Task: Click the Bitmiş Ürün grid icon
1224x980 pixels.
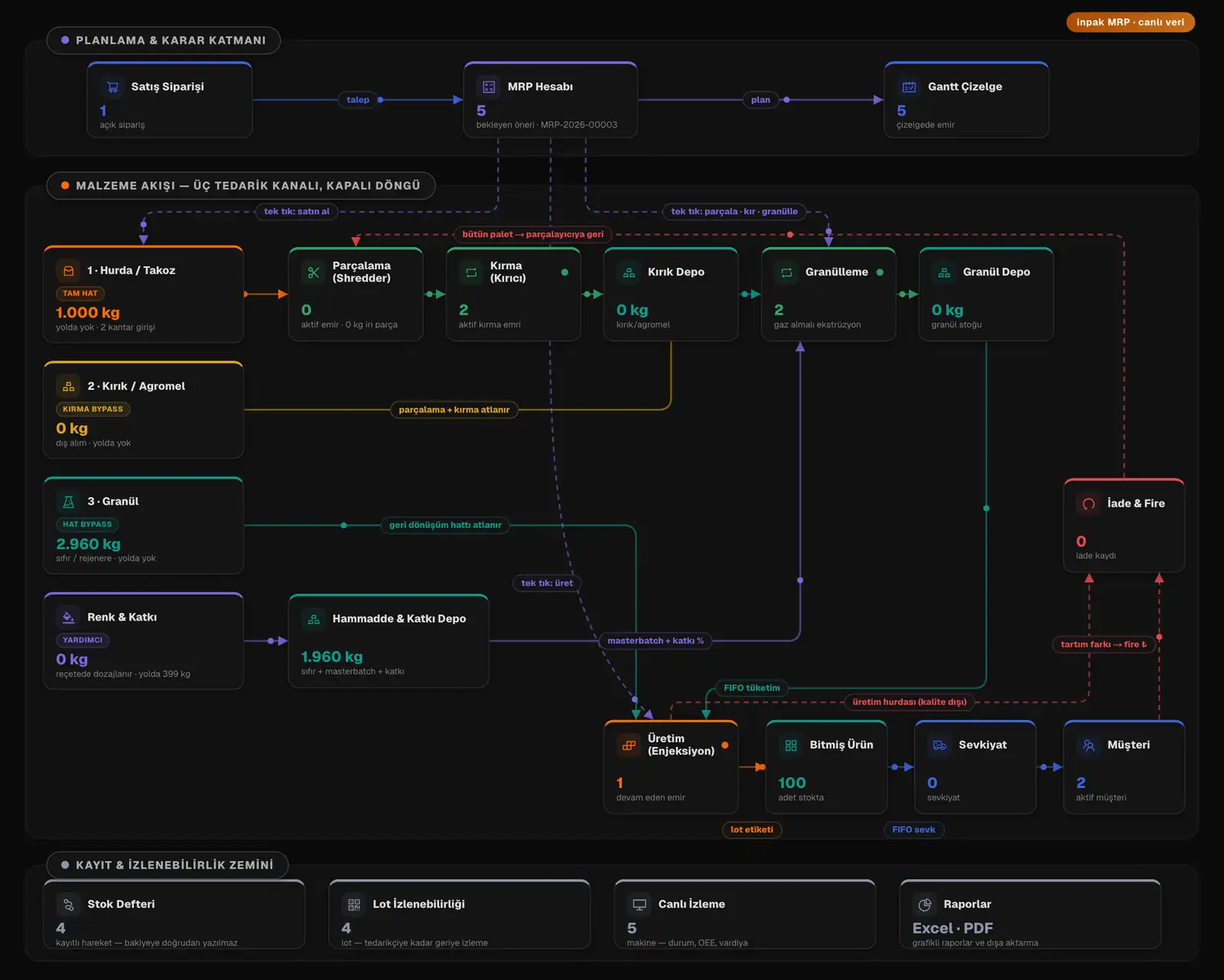Action: pos(791,745)
